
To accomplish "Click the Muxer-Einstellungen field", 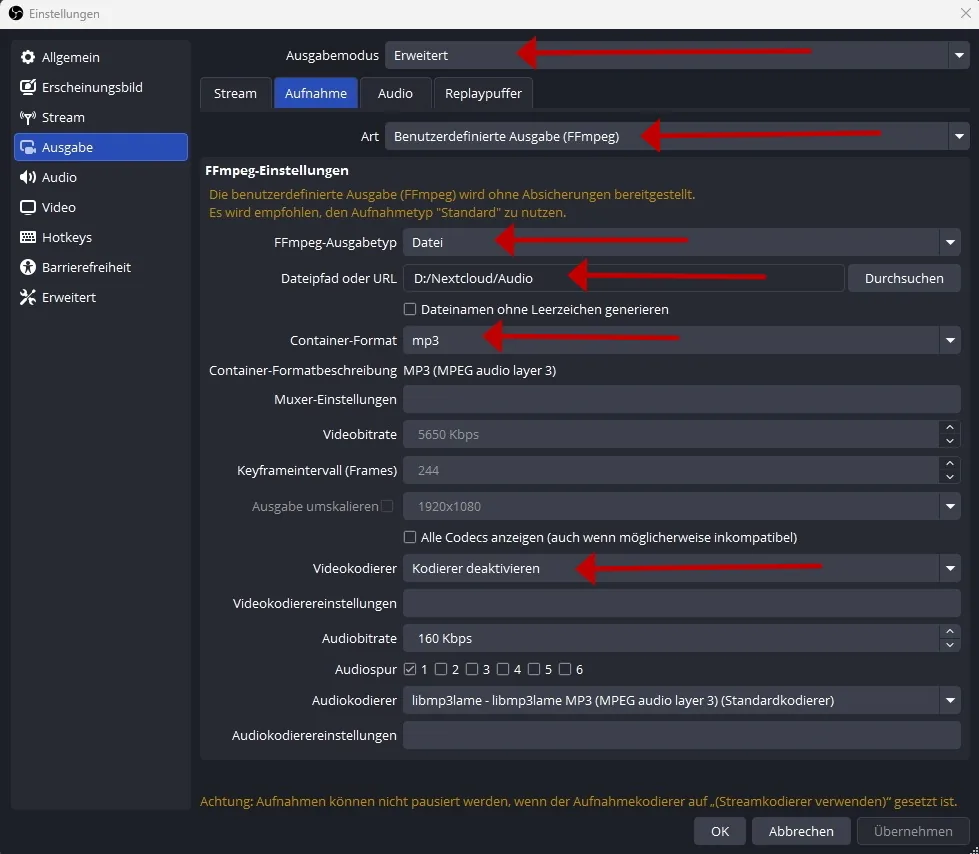I will [681, 399].
